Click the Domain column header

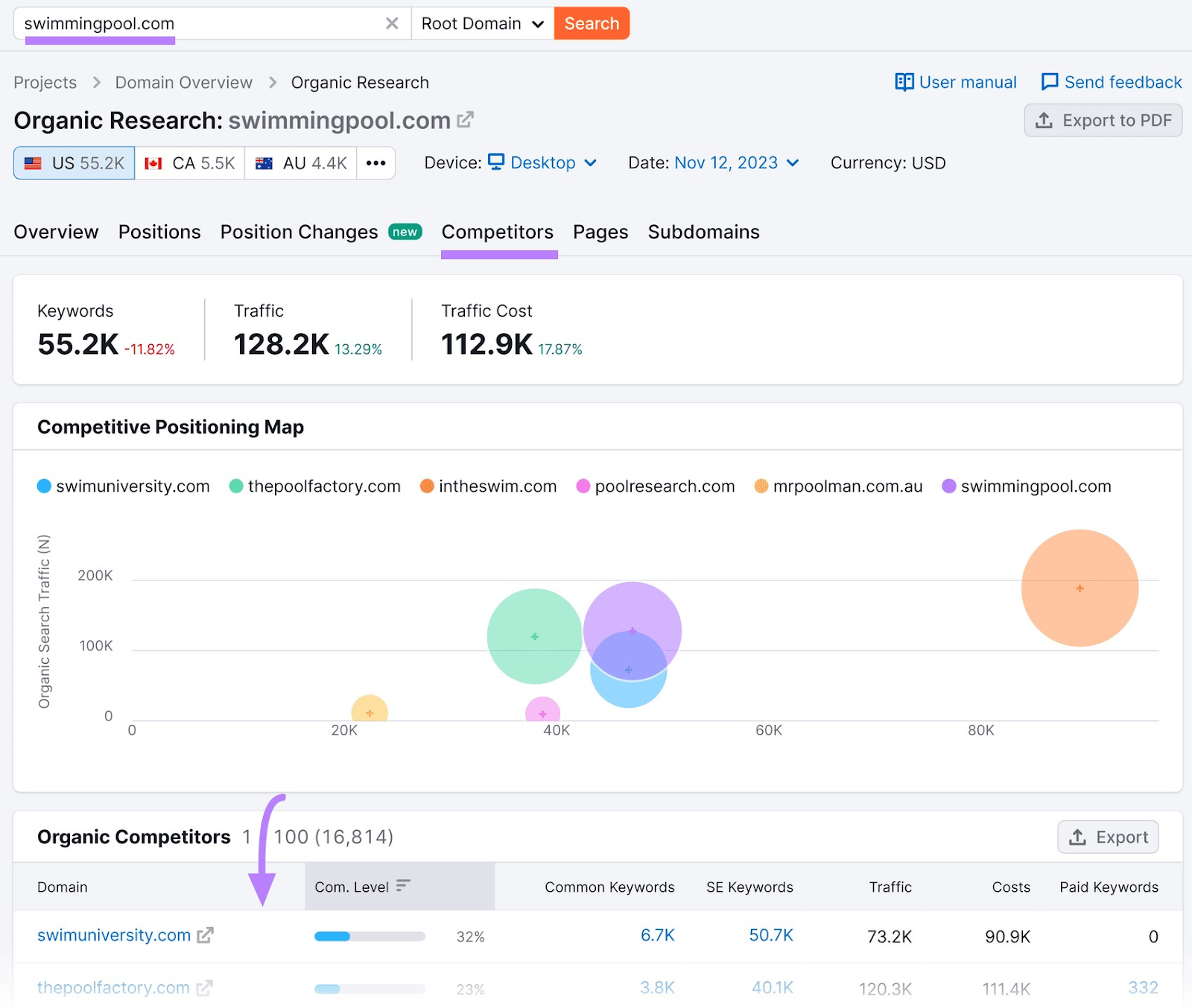[x=63, y=887]
